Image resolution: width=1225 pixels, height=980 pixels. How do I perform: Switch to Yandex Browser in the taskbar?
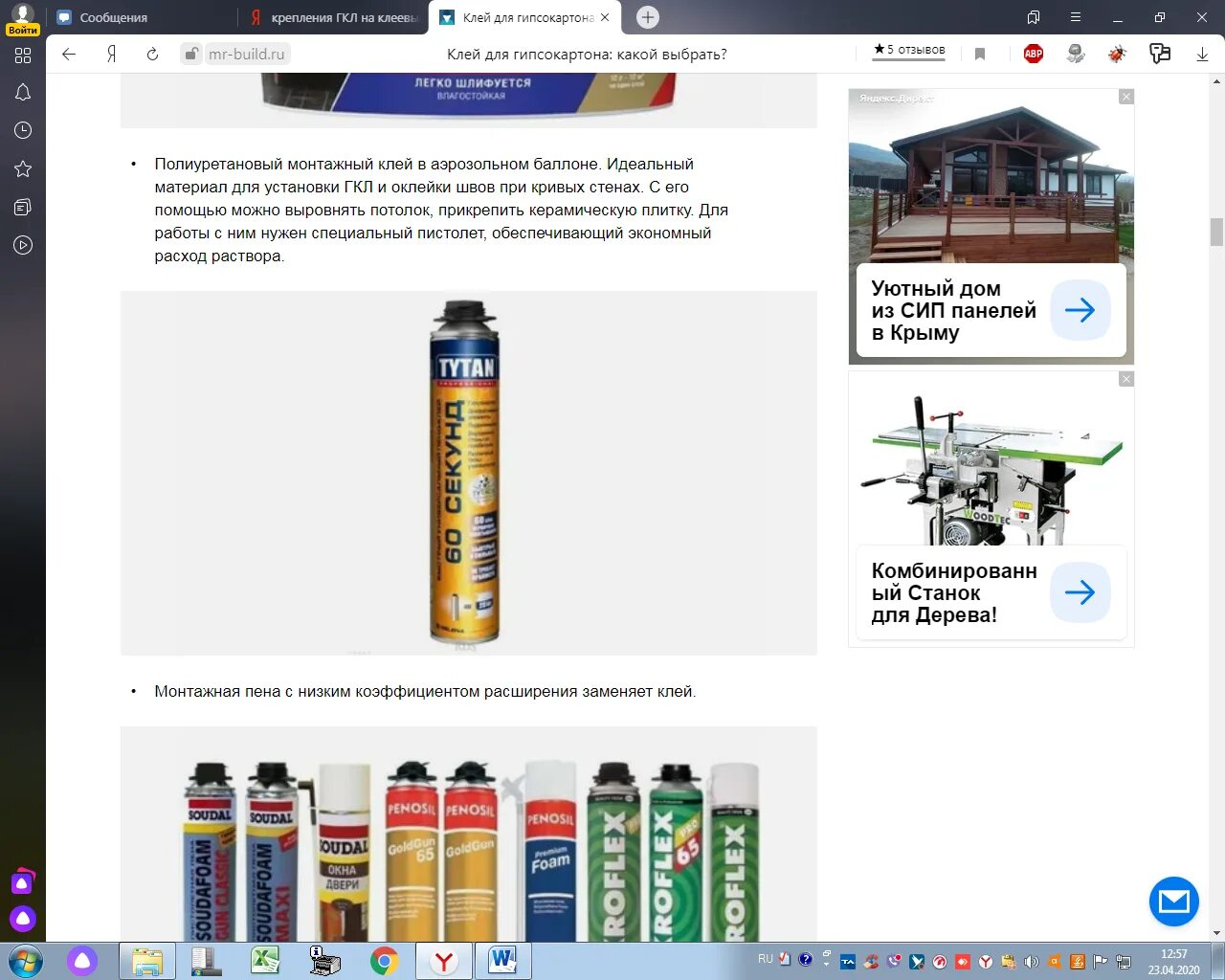[444, 961]
